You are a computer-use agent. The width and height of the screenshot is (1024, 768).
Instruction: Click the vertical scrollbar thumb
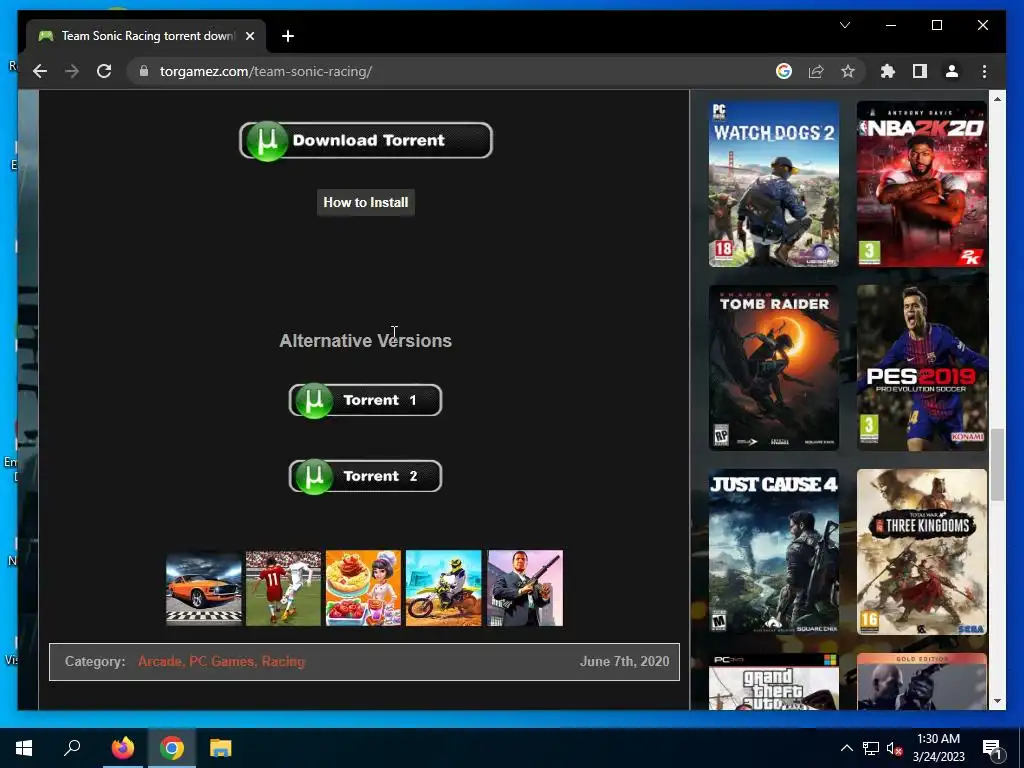[x=997, y=465]
